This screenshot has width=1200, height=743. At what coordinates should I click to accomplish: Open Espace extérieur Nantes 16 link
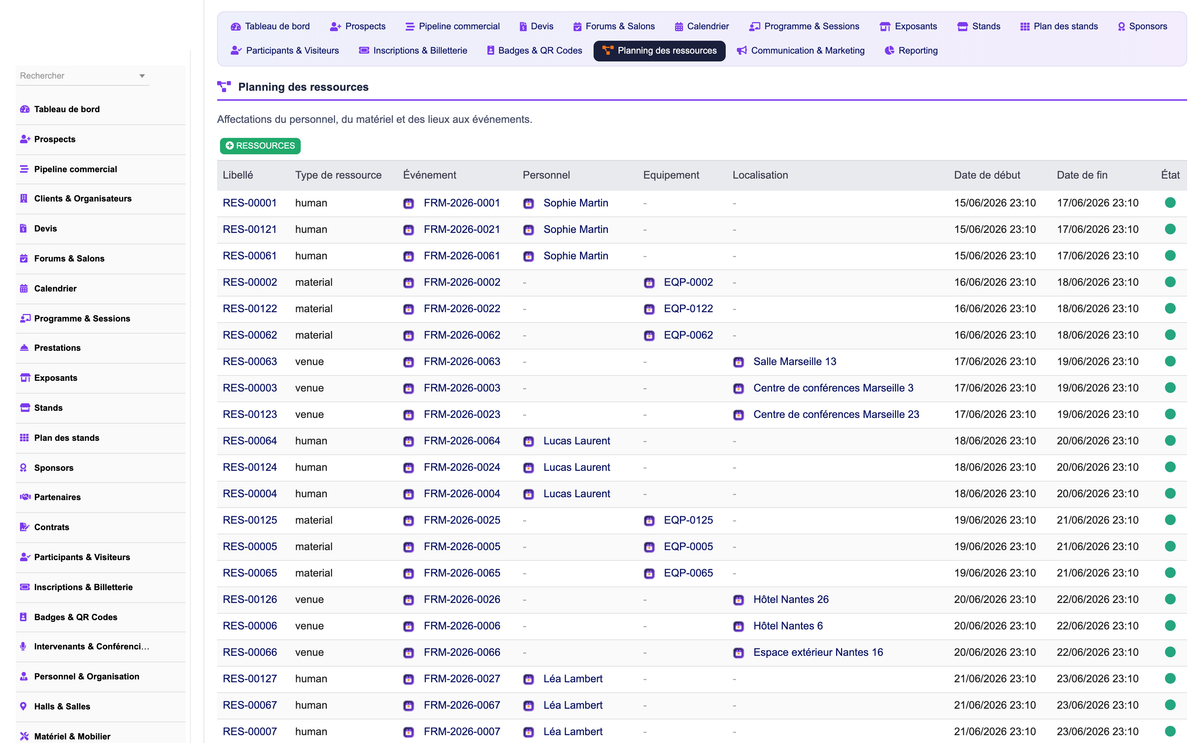[818, 653]
